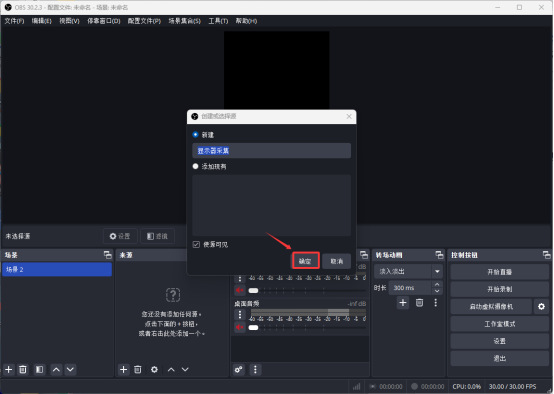554x394 pixels.
Task: Move the scene down with the arrow
Action: [x=70, y=370]
